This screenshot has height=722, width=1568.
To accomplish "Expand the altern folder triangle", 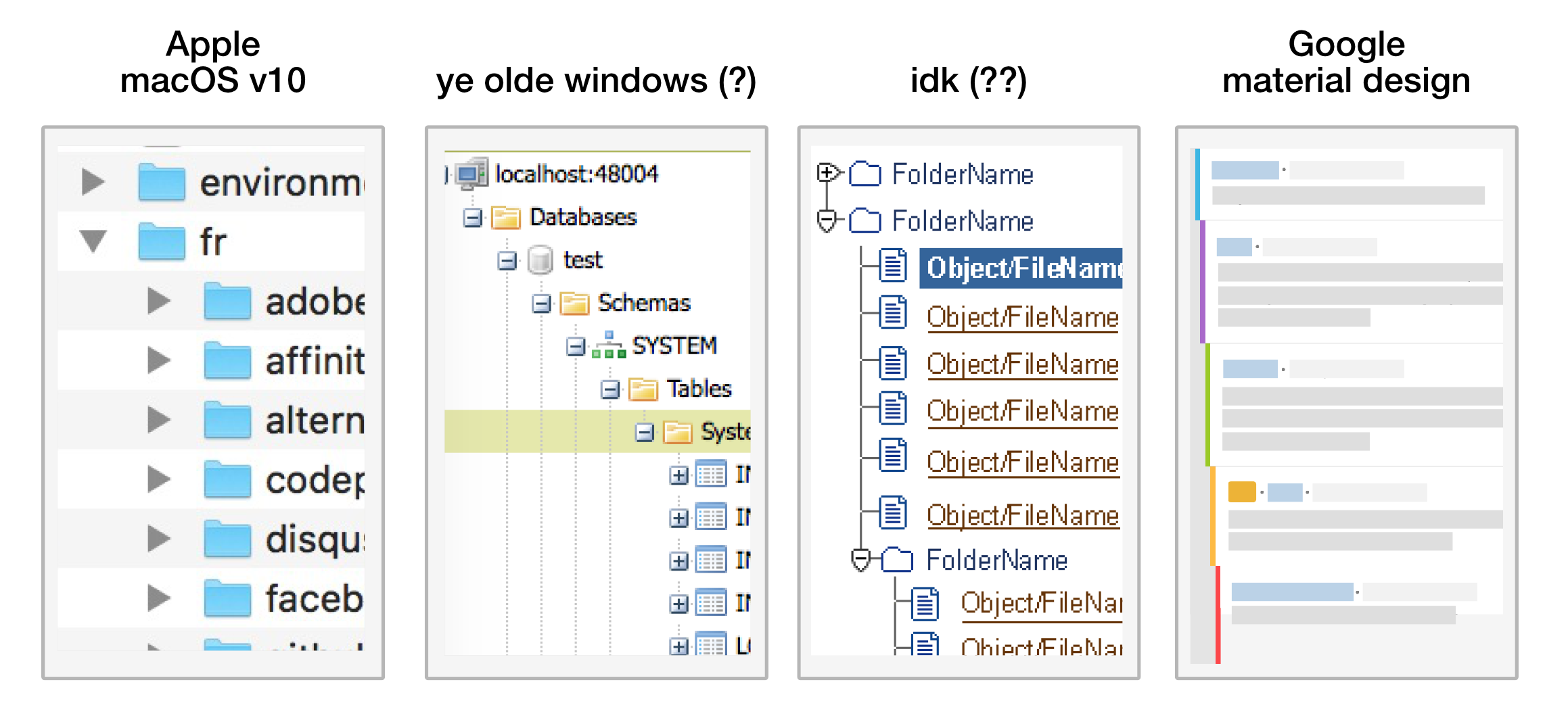I will 158,420.
